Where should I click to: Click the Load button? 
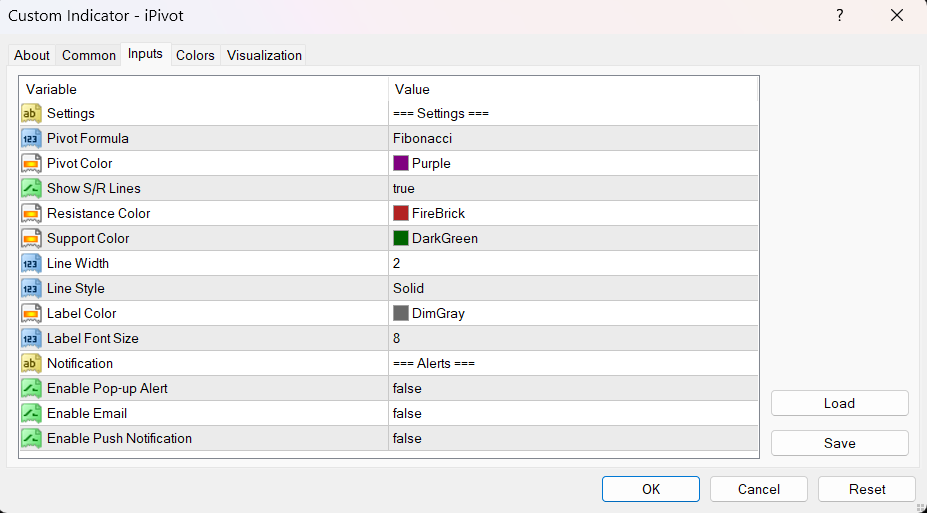point(839,404)
